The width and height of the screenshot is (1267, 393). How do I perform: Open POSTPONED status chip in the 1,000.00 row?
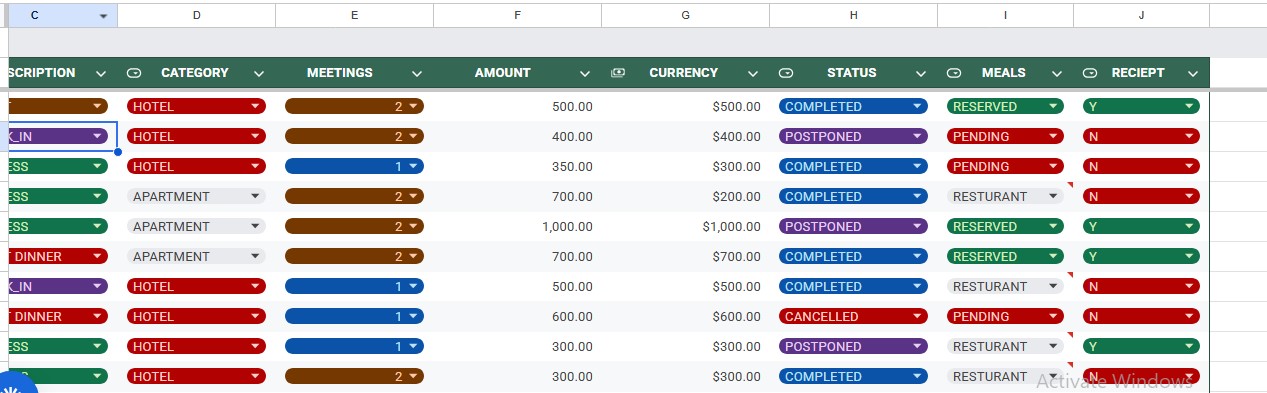tap(853, 226)
